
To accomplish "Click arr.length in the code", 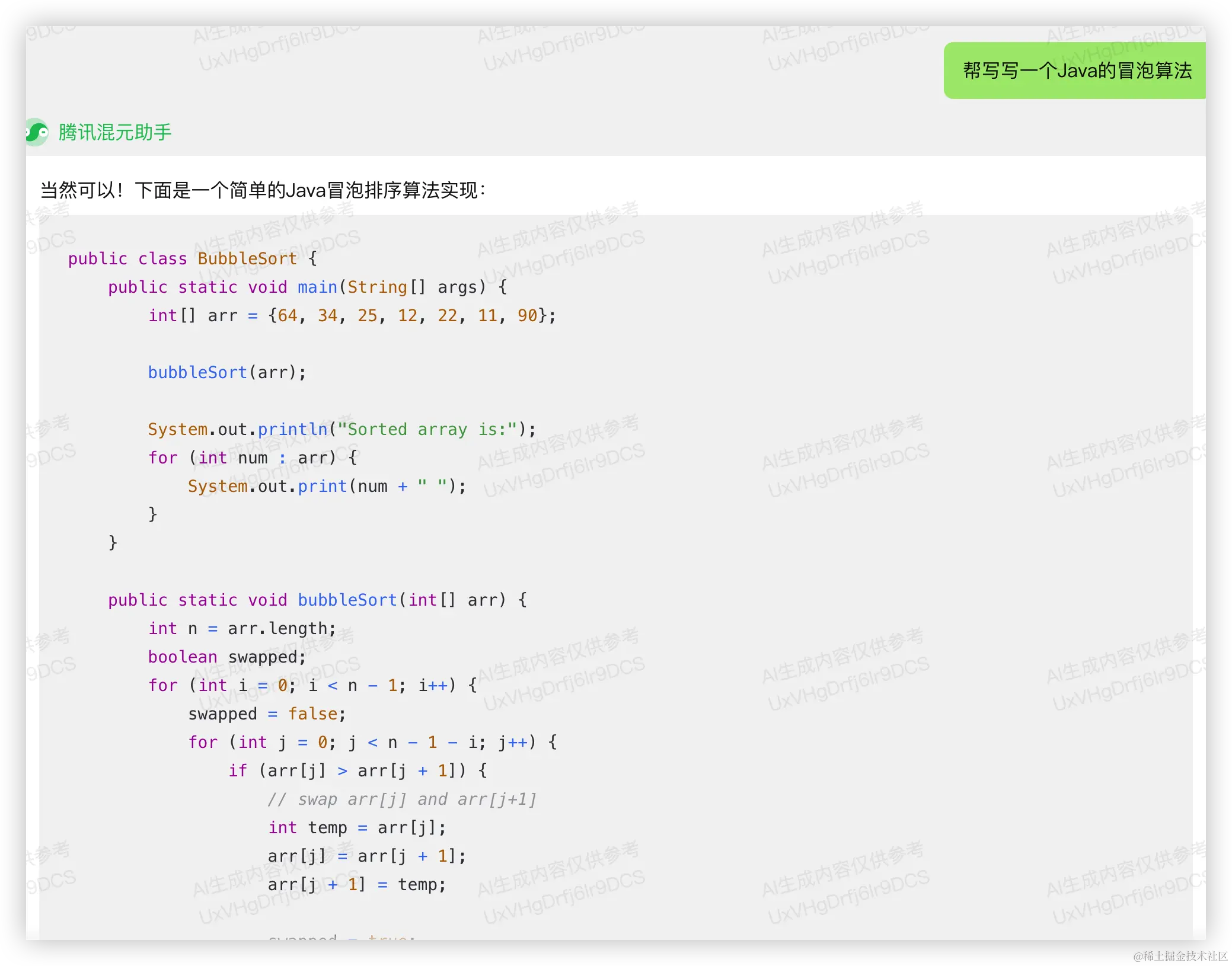I will coord(277,629).
